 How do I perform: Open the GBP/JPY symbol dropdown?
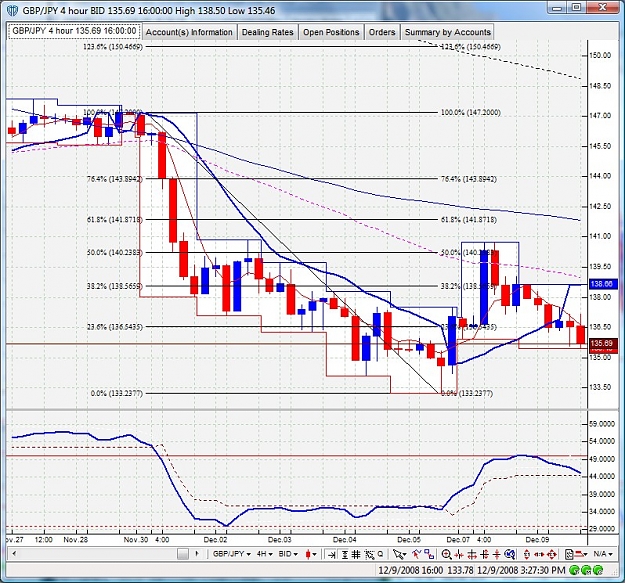(232, 554)
